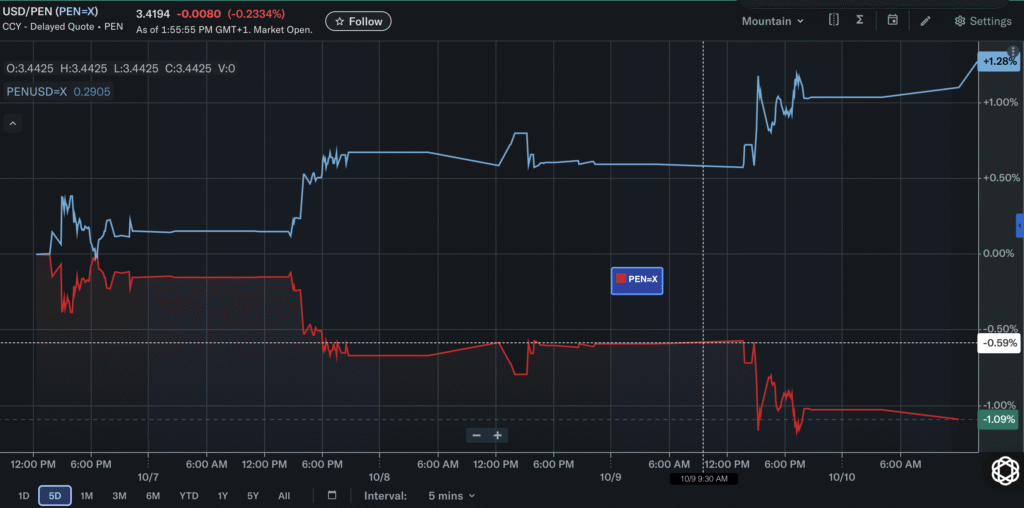The image size is (1024, 508).
Task: Click the red PEN=X color swatch
Action: pyautogui.click(x=621, y=279)
